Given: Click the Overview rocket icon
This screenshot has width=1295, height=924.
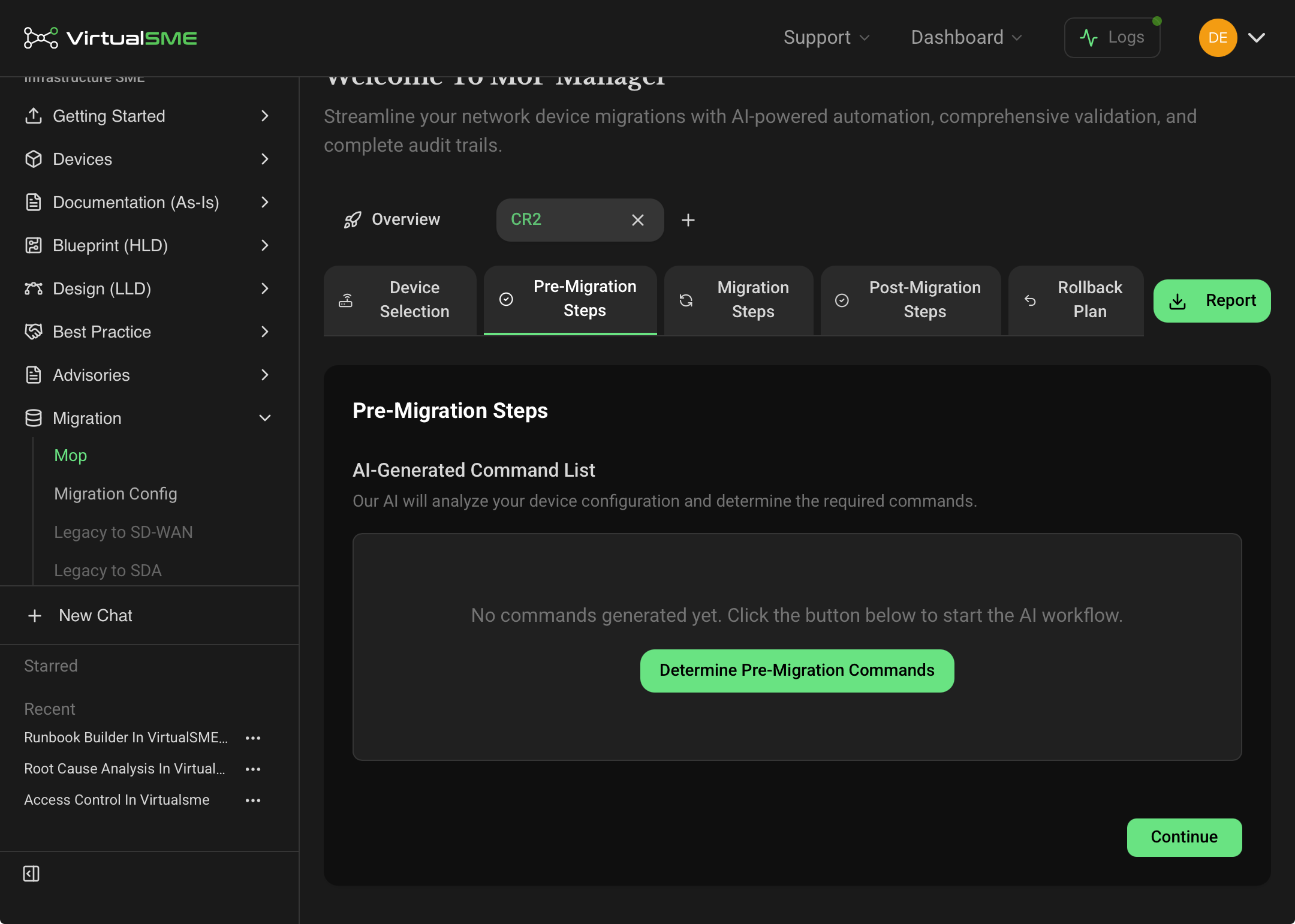Looking at the screenshot, I should 353,220.
